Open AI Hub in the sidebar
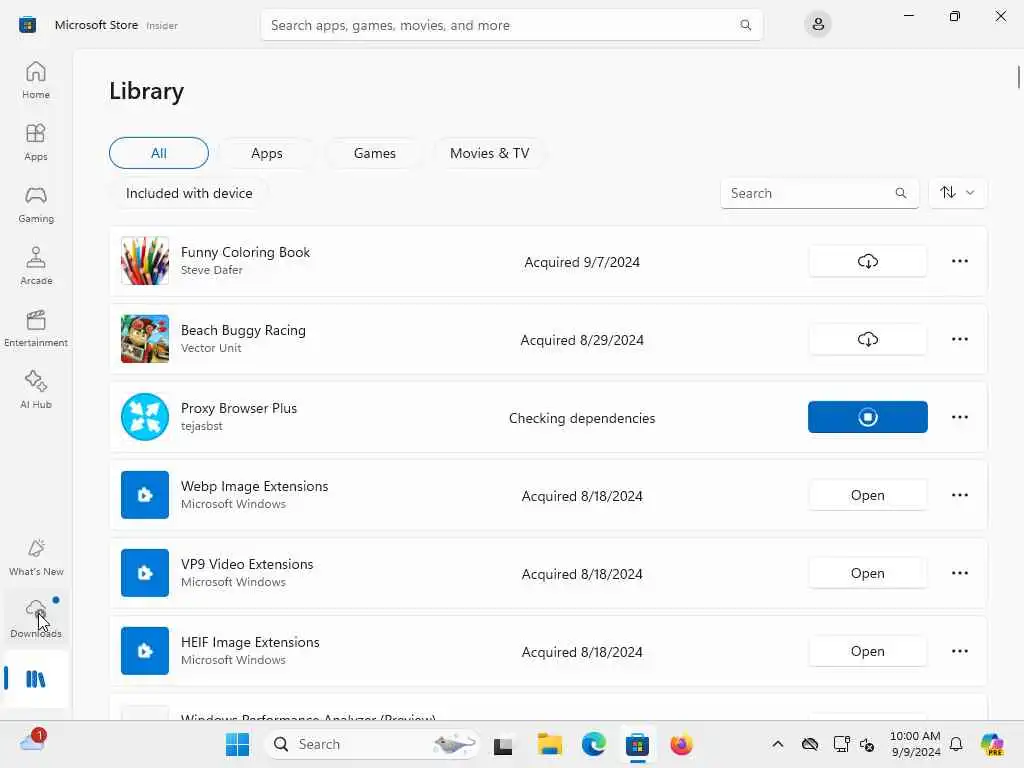 (36, 390)
